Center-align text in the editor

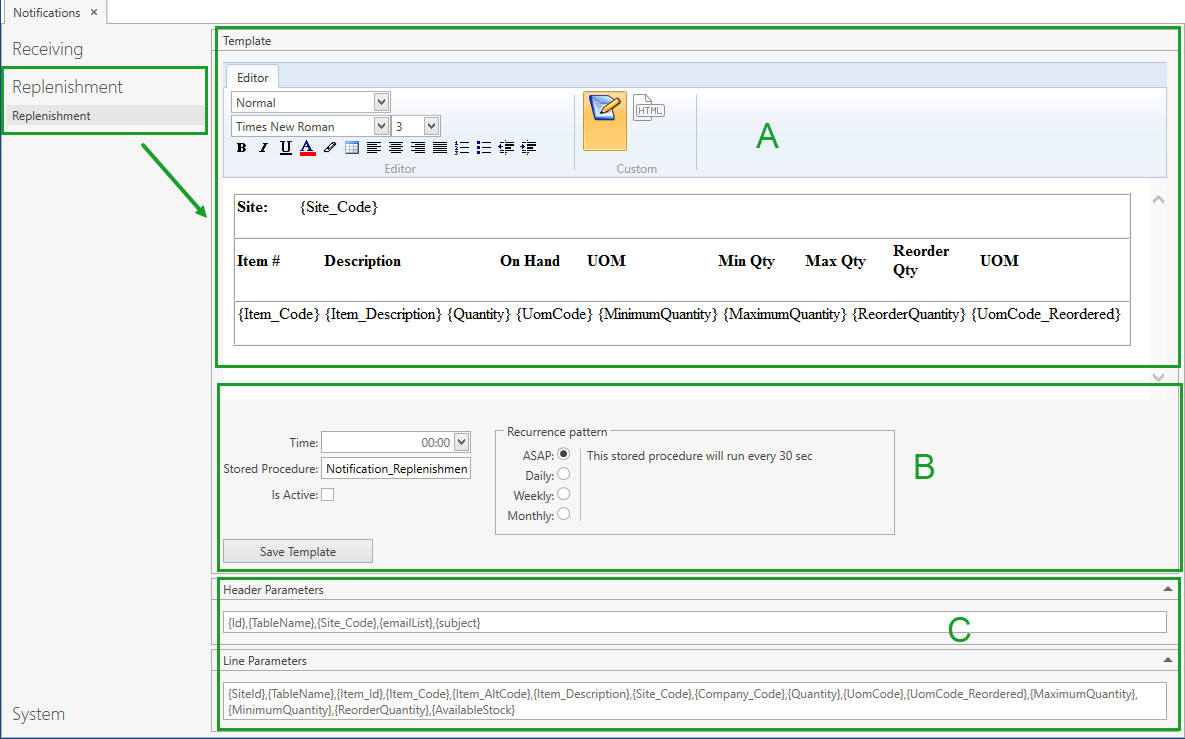coord(396,148)
